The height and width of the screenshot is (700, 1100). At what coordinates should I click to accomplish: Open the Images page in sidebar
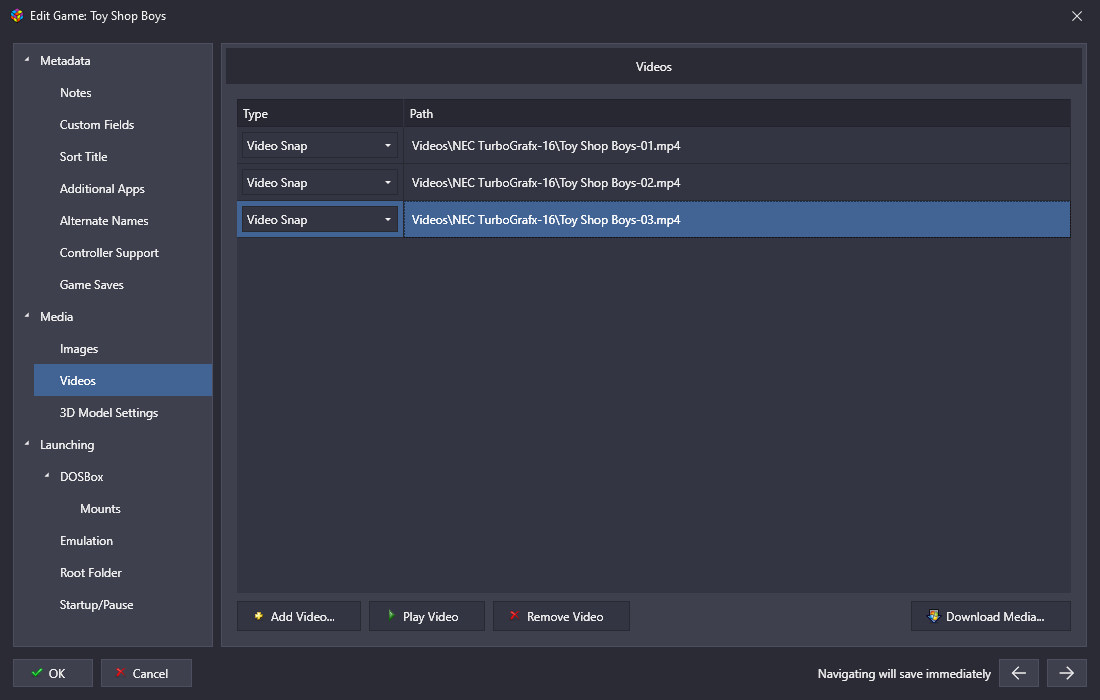79,349
